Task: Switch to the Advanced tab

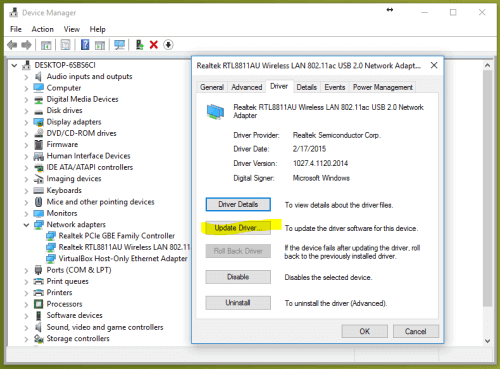Action: point(247,87)
